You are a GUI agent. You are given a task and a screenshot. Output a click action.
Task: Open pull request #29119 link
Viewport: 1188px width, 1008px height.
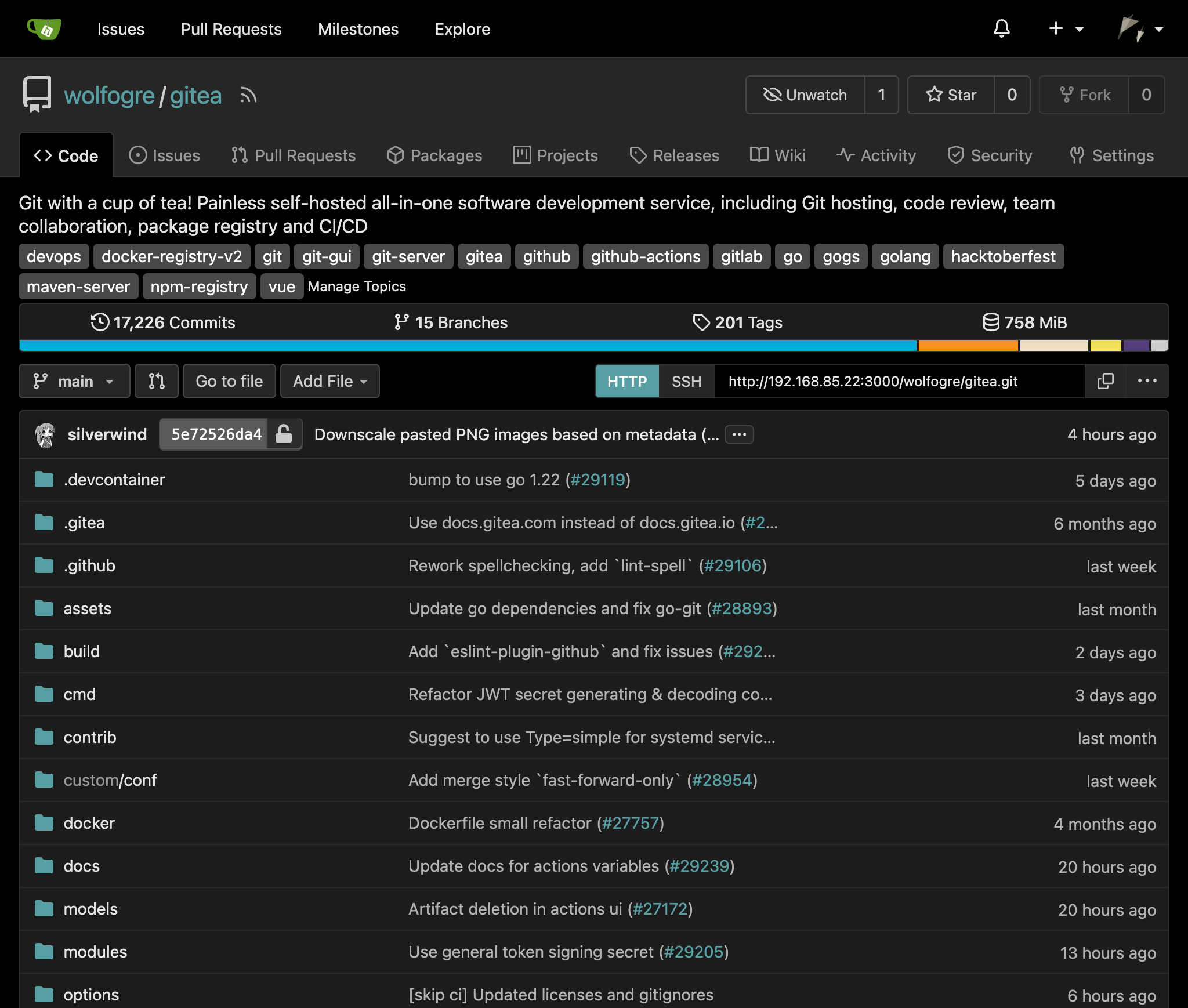[598, 480]
